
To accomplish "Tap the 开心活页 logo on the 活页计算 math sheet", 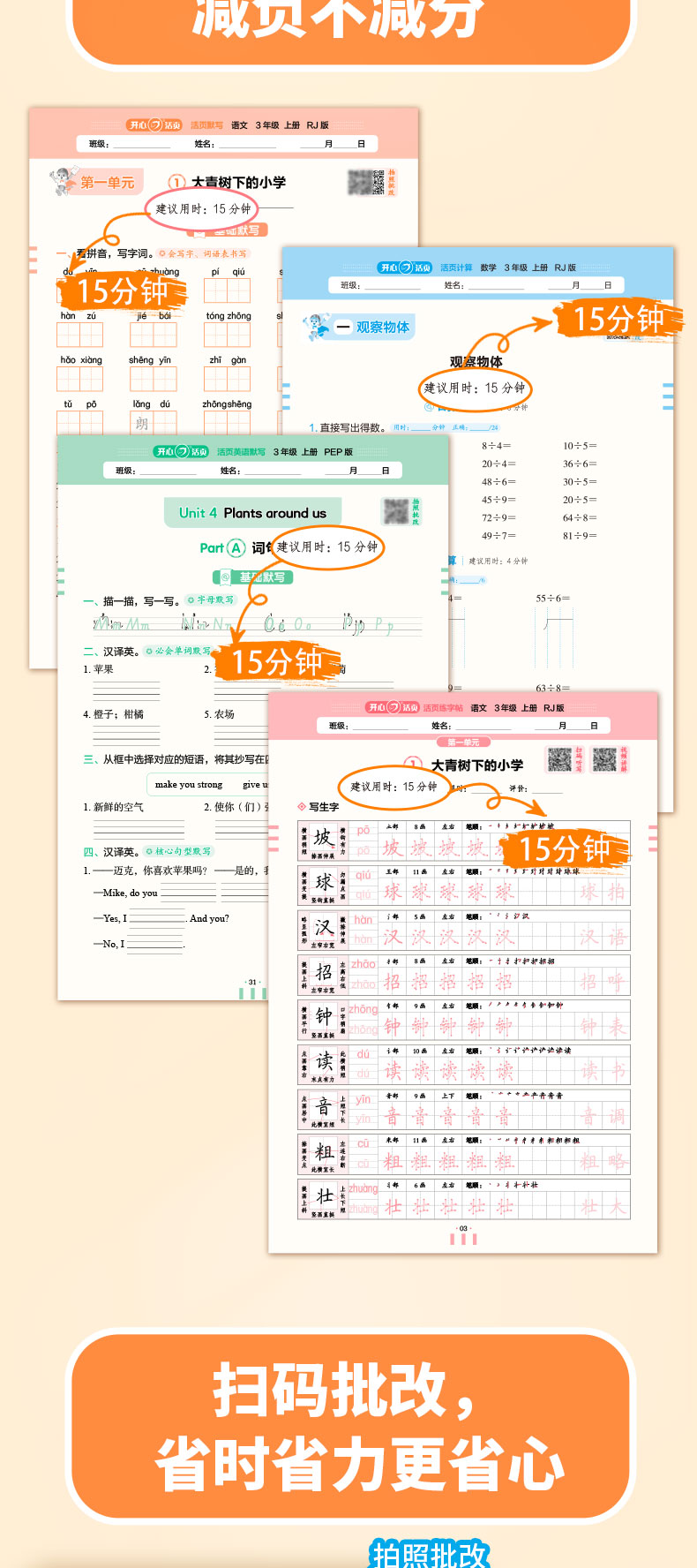I will coord(405,268).
